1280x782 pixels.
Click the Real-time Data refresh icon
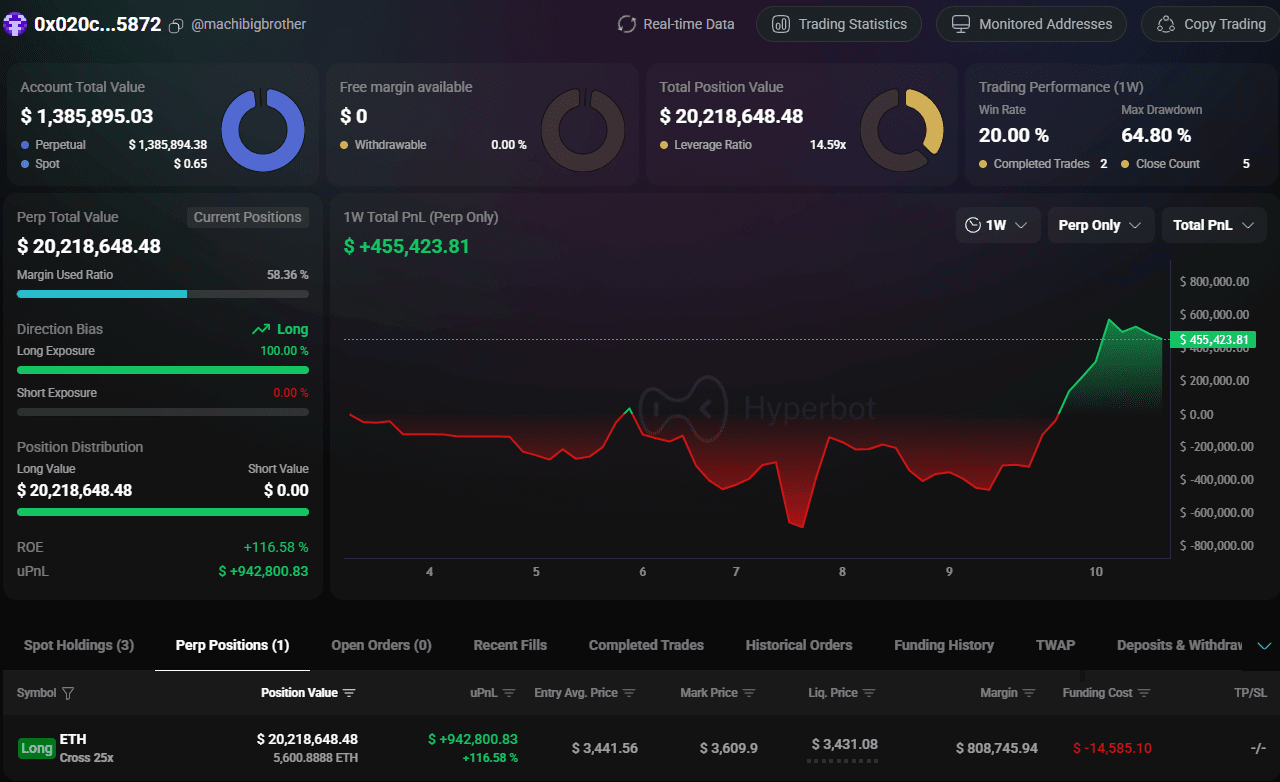627,24
